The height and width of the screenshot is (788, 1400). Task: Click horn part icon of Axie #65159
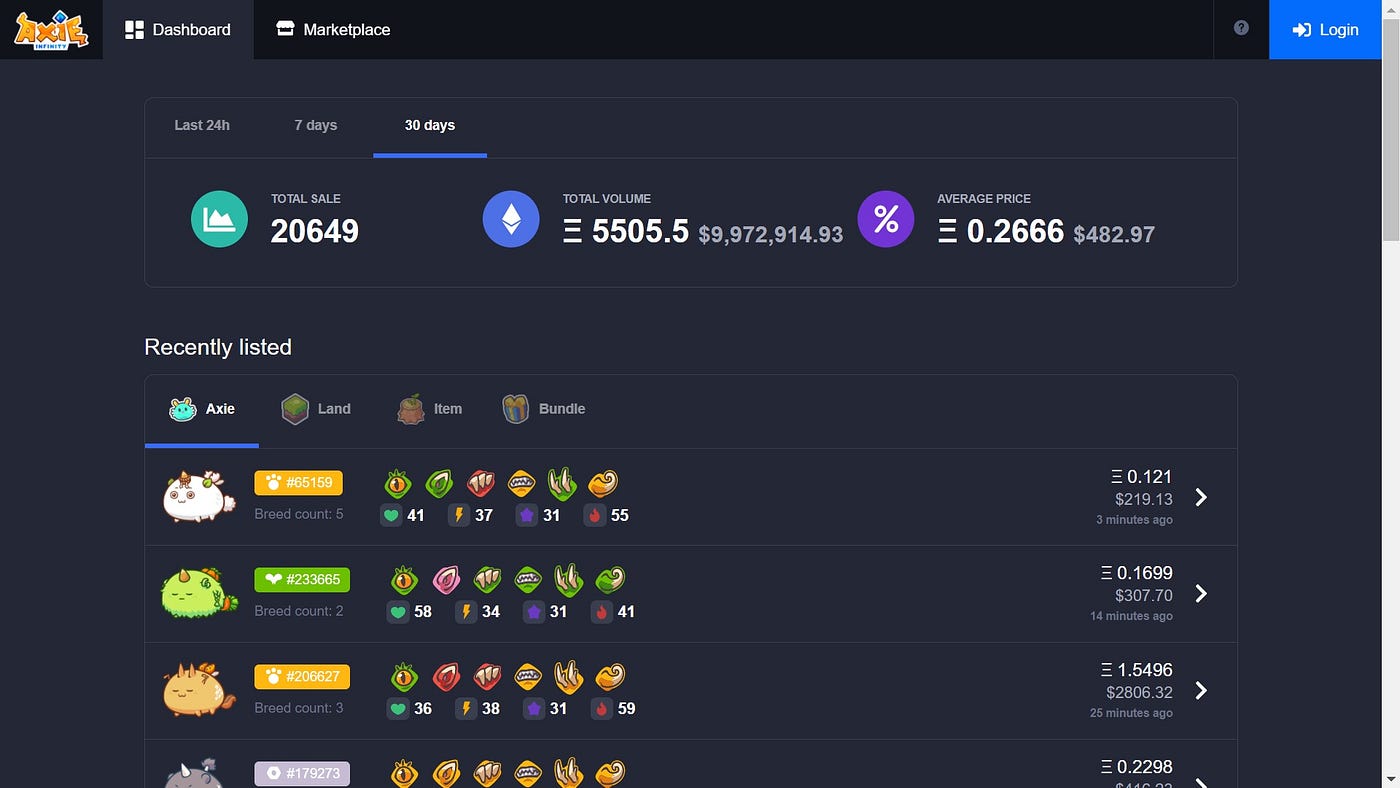(562, 485)
